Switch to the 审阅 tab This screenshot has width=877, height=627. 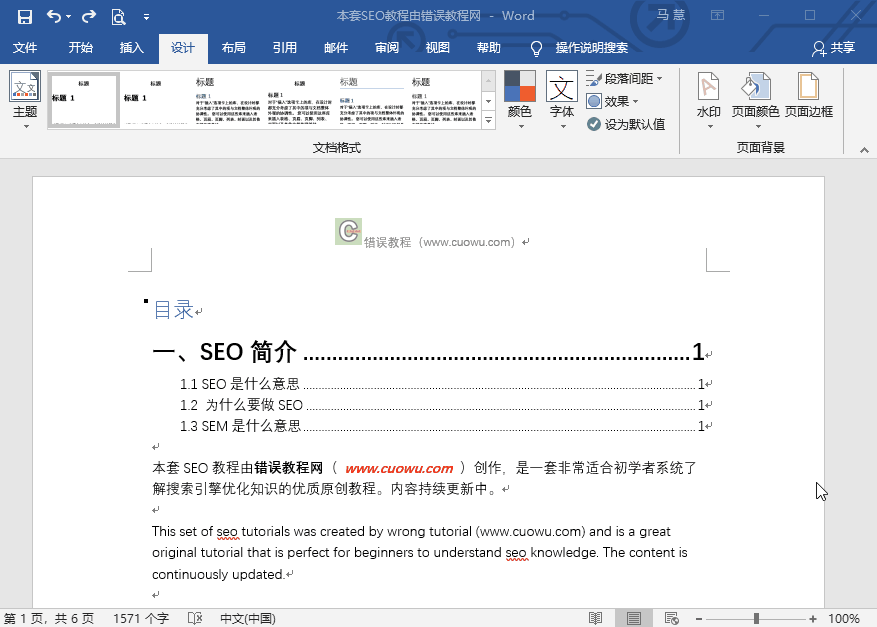tap(387, 48)
